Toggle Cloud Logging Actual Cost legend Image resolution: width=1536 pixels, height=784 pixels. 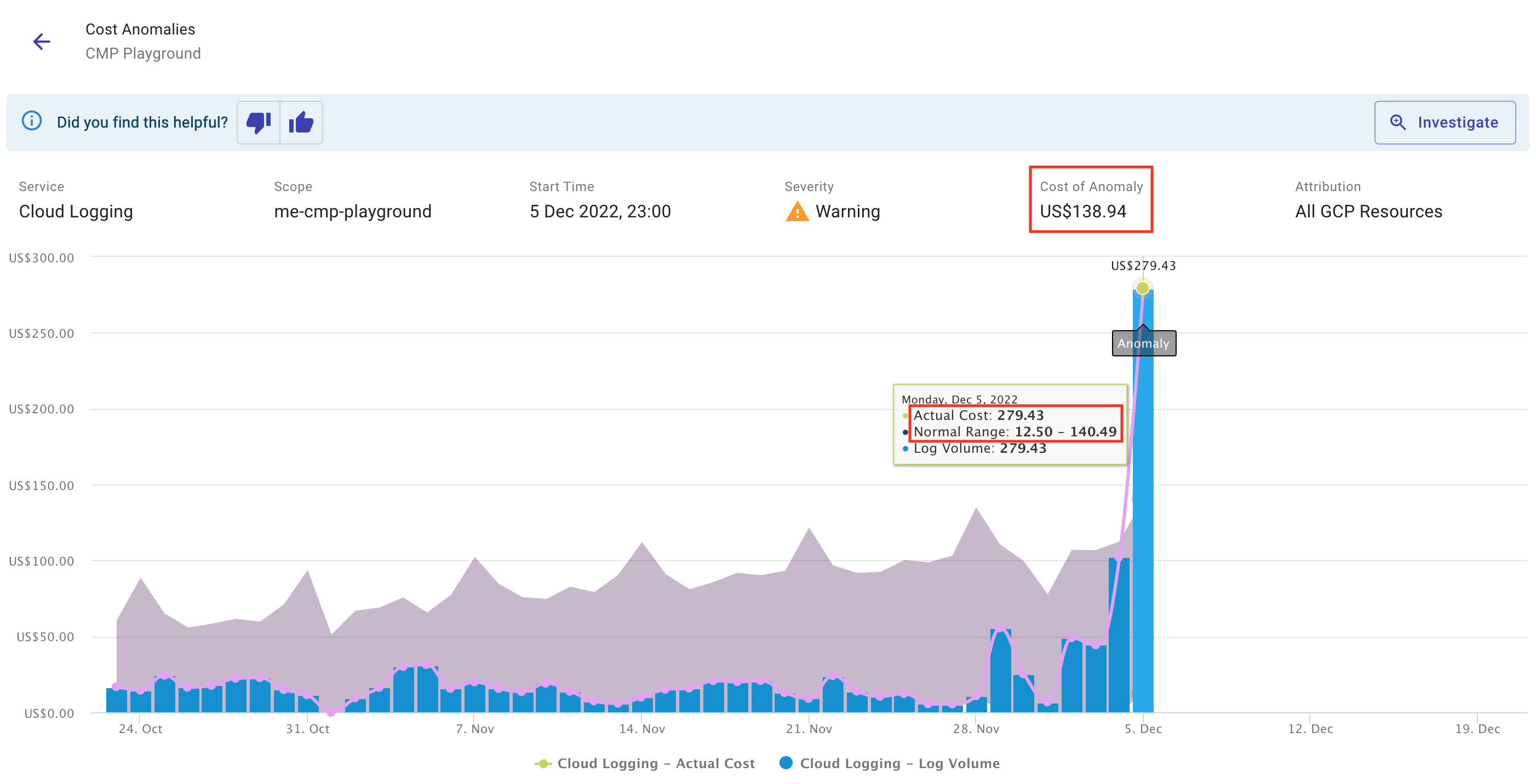click(655, 763)
